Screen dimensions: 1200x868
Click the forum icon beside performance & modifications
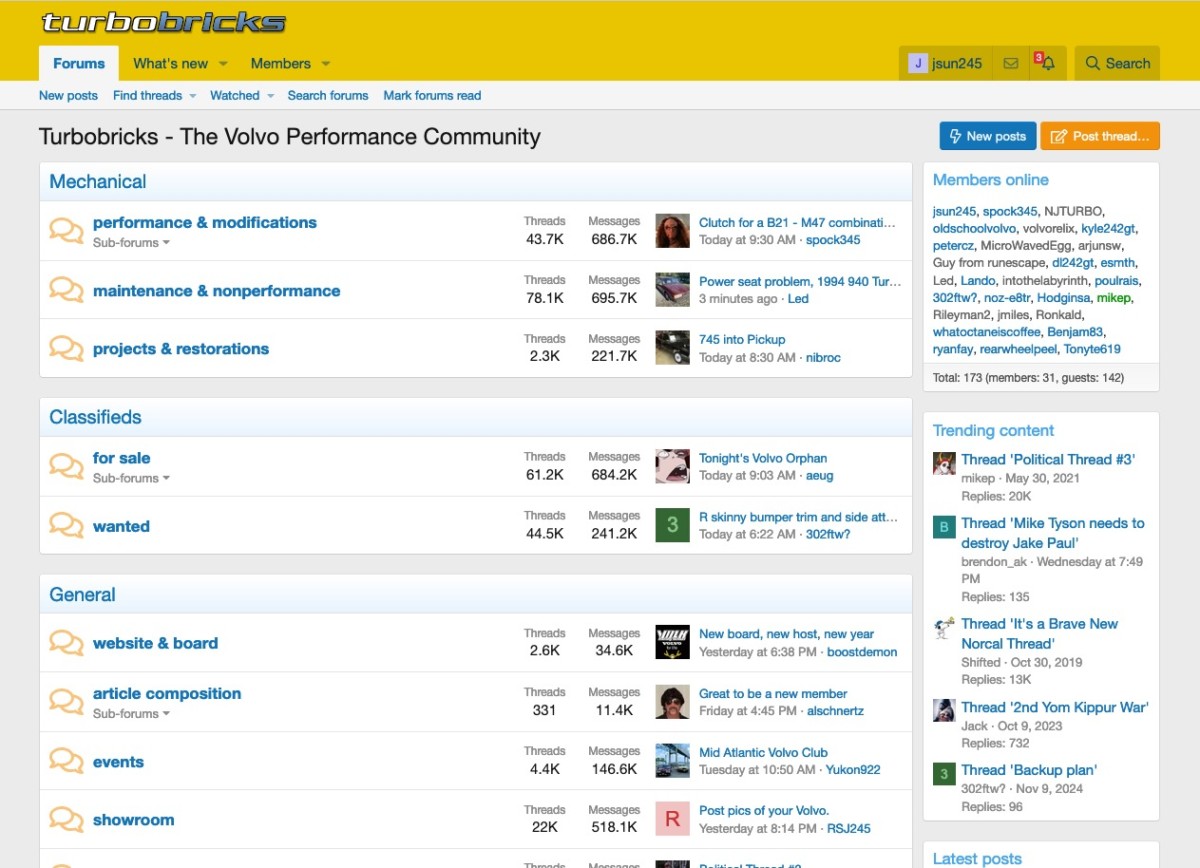click(66, 231)
